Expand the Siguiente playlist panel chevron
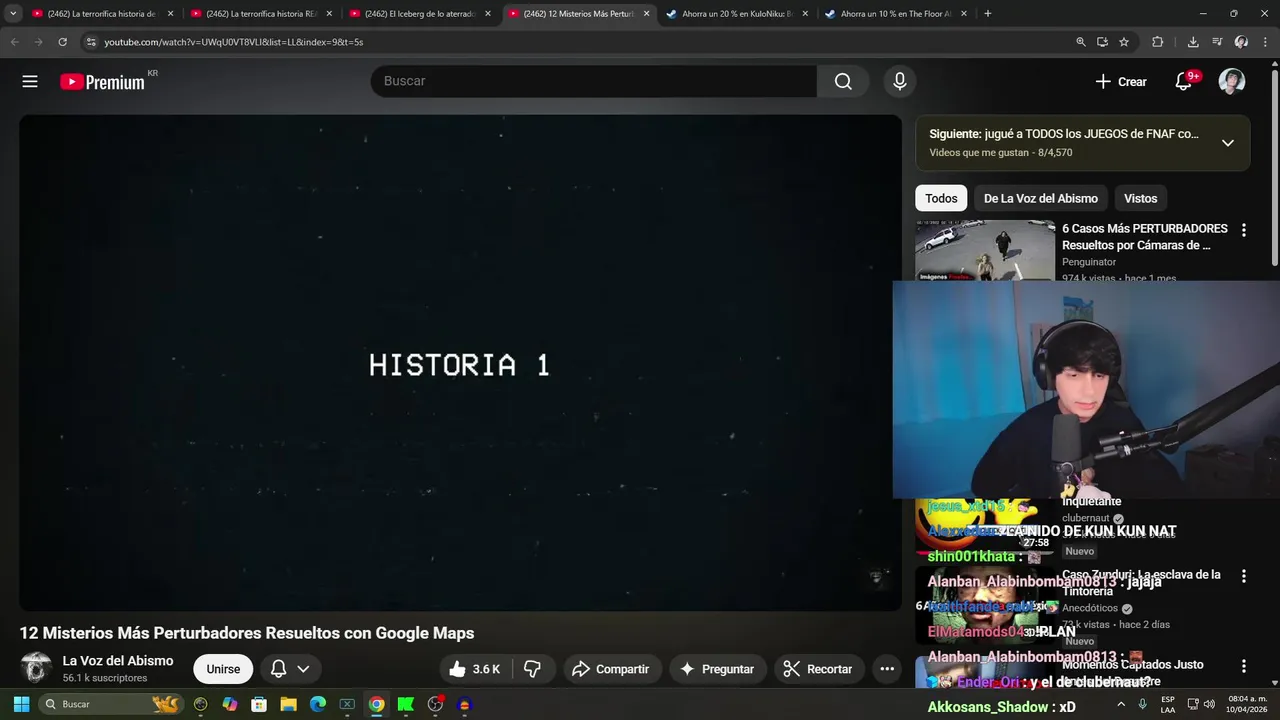This screenshot has height=720, width=1280. [1228, 143]
